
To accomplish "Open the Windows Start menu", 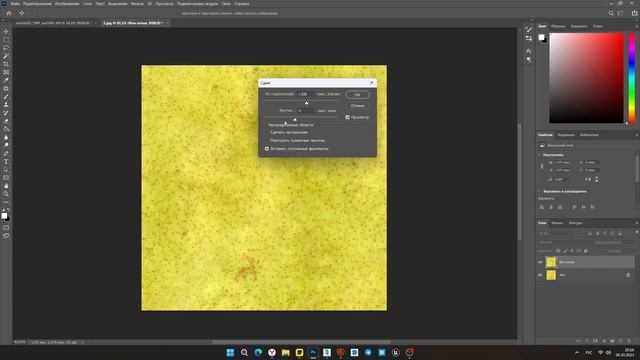I will click(x=230, y=353).
